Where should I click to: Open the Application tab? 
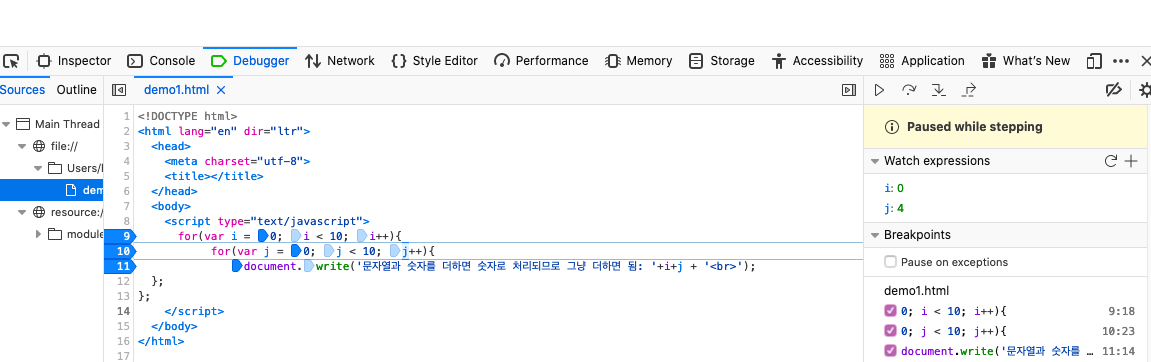[922, 60]
